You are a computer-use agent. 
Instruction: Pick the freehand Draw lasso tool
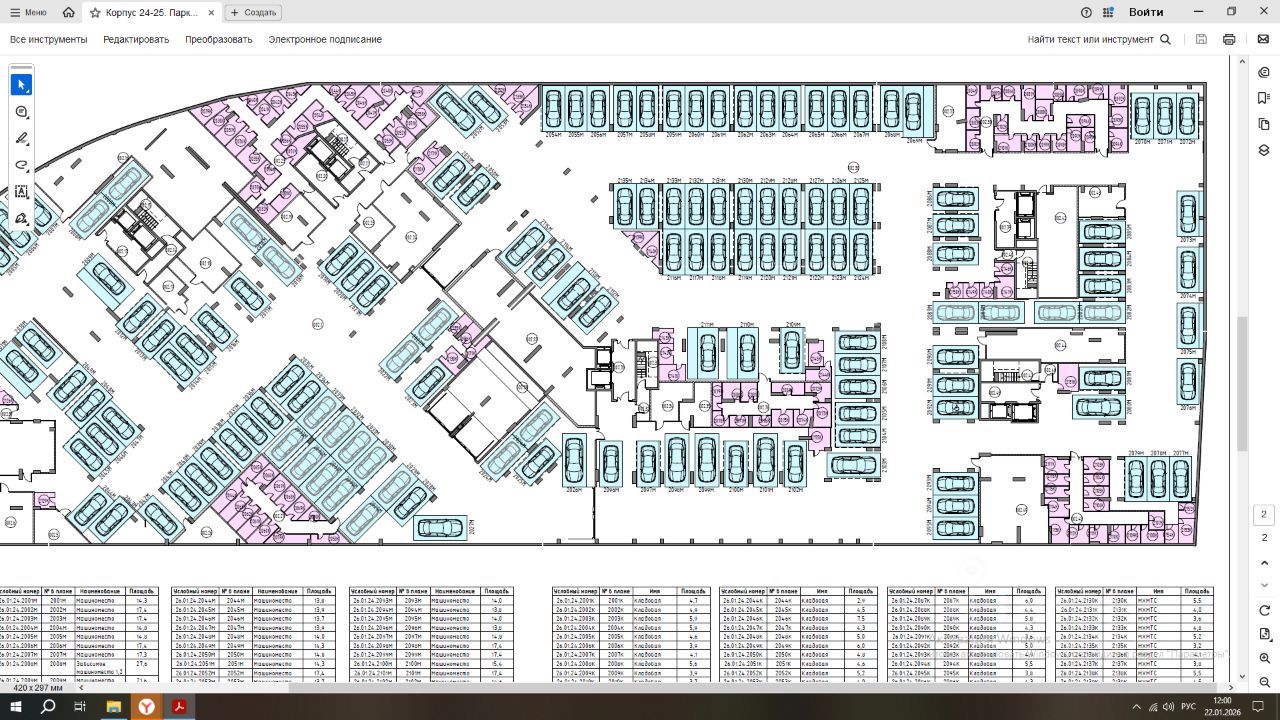[21, 165]
